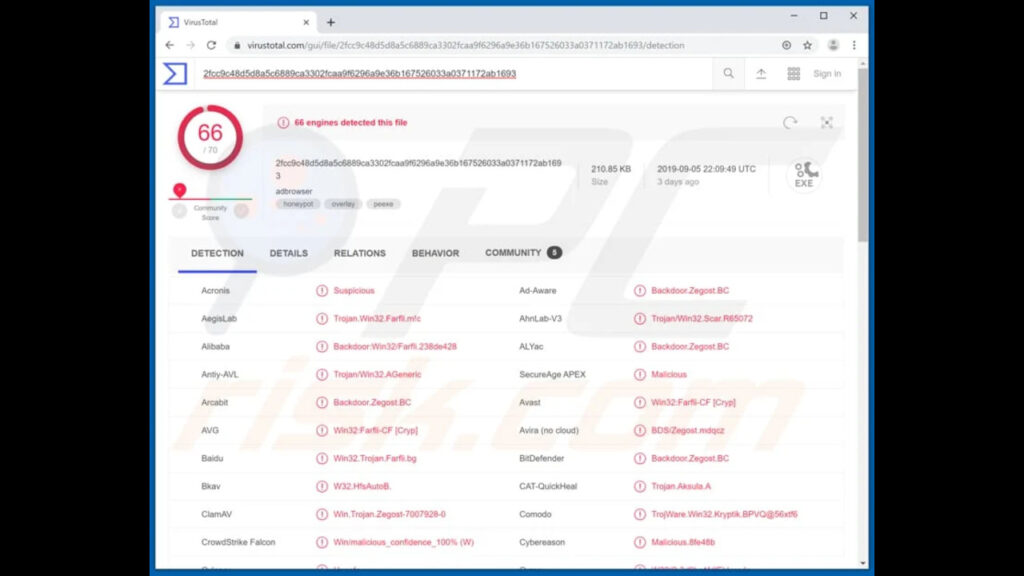Click the alert icon for Avast result
1024x576 pixels.
(640, 402)
